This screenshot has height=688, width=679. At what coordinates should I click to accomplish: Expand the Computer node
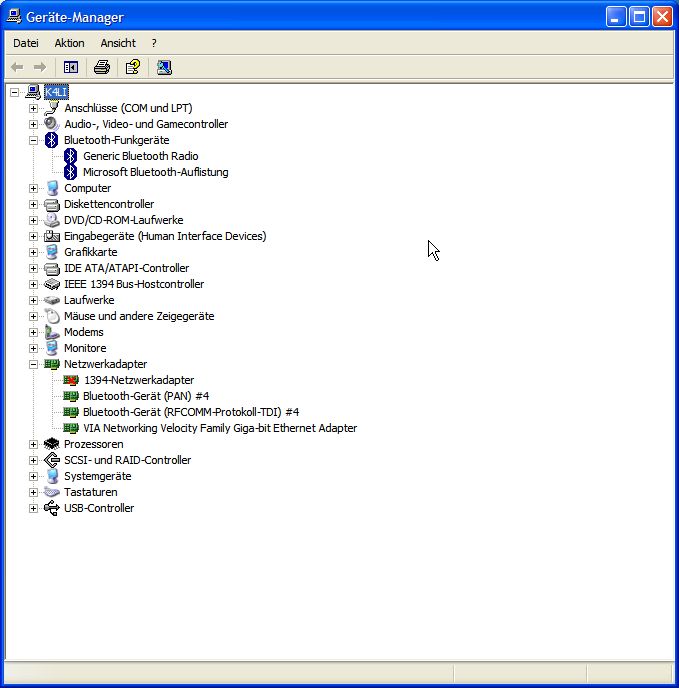click(x=33, y=188)
